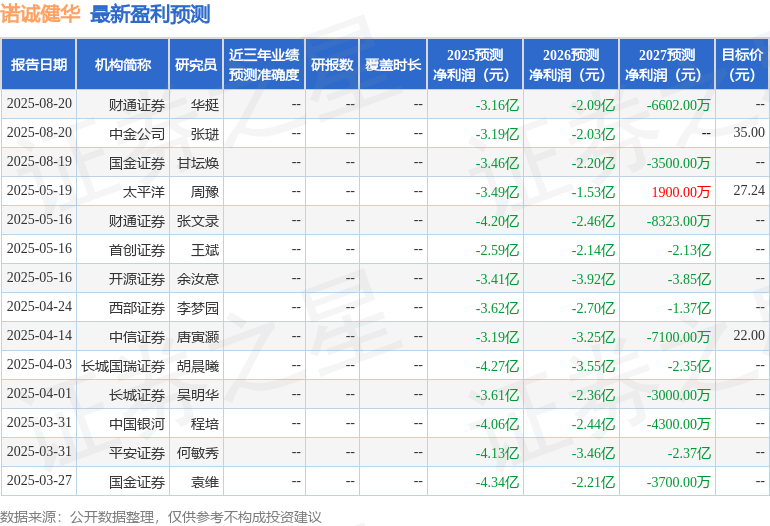Image resolution: width=770 pixels, height=526 pixels.
Task: Click 2025 forecast -2.59亿
Action: 497,250
